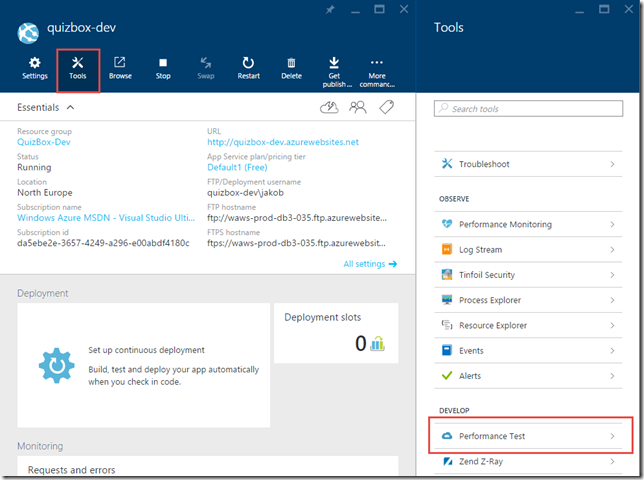The height and width of the screenshot is (480, 644).
Task: Click the Zend Z-Ray icon
Action: (x=448, y=461)
